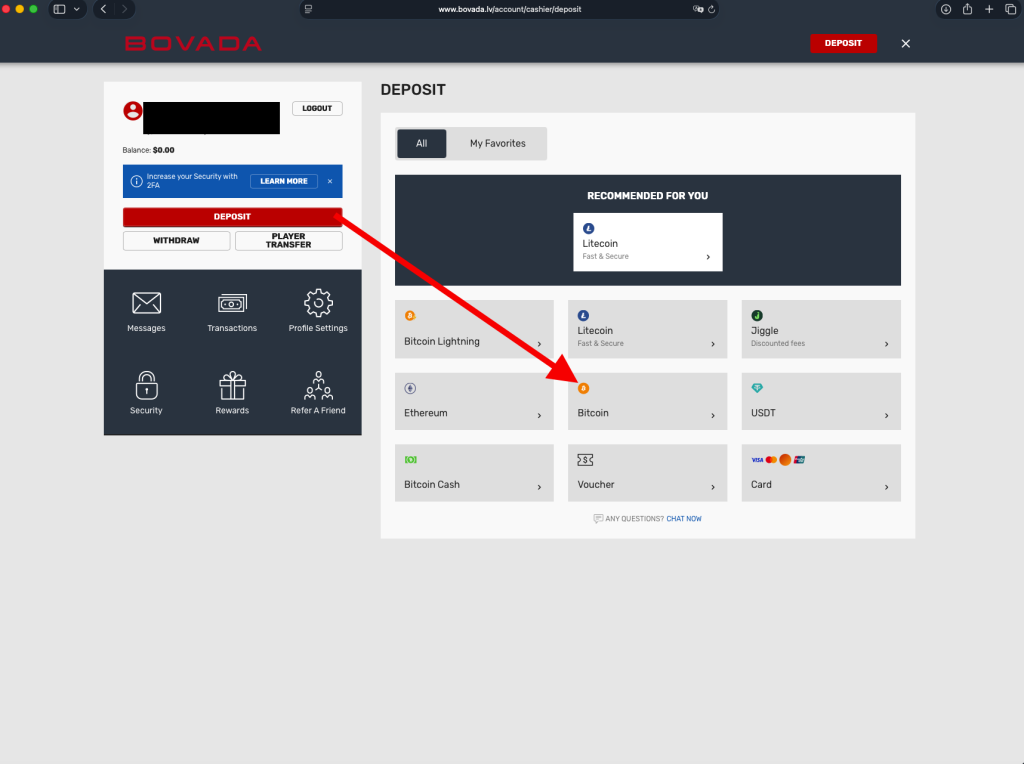Open the Refer A Friend icon
The height and width of the screenshot is (764, 1024).
(318, 385)
